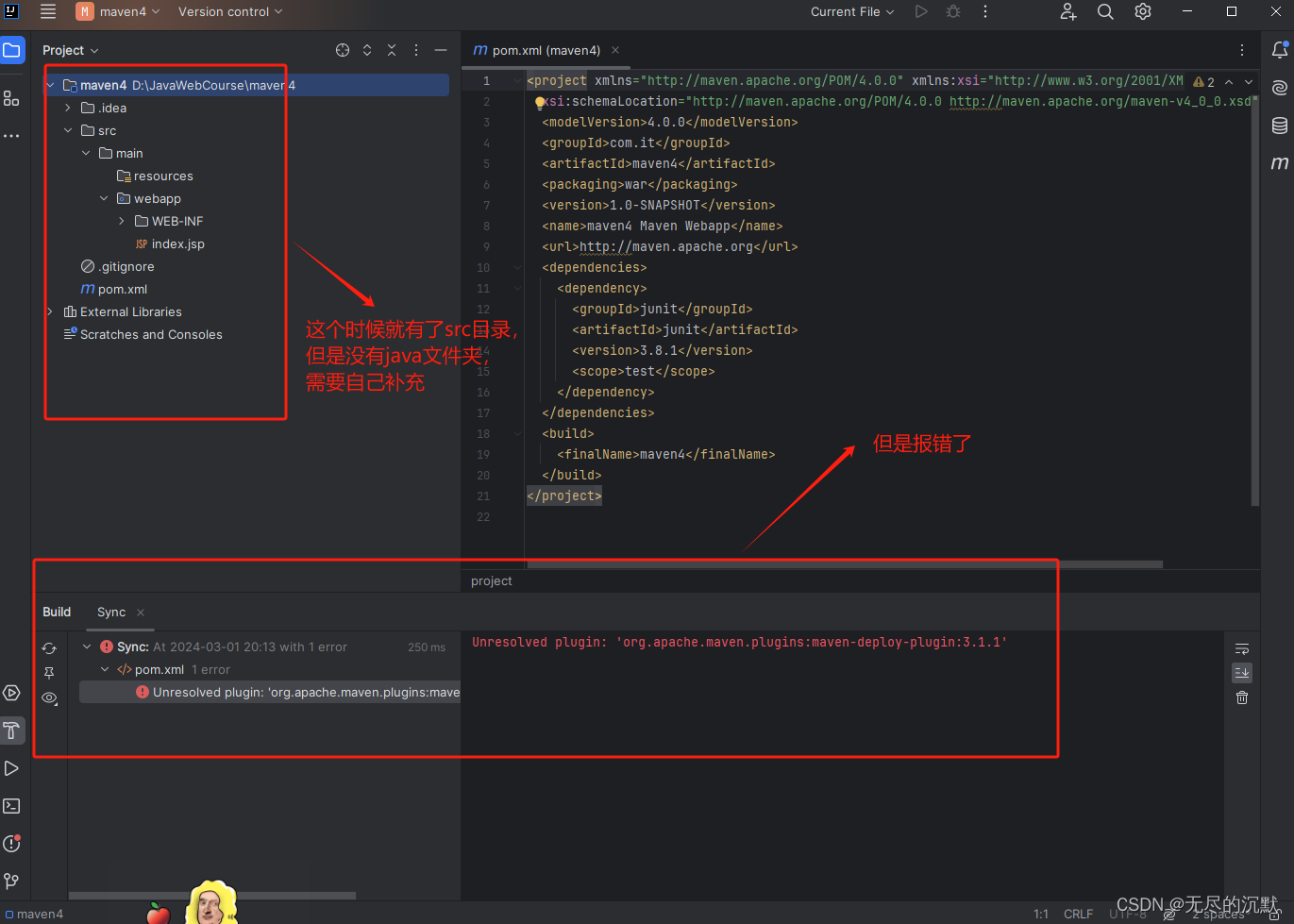Select pom.xml in project tree
The width and height of the screenshot is (1294, 924).
coord(114,289)
